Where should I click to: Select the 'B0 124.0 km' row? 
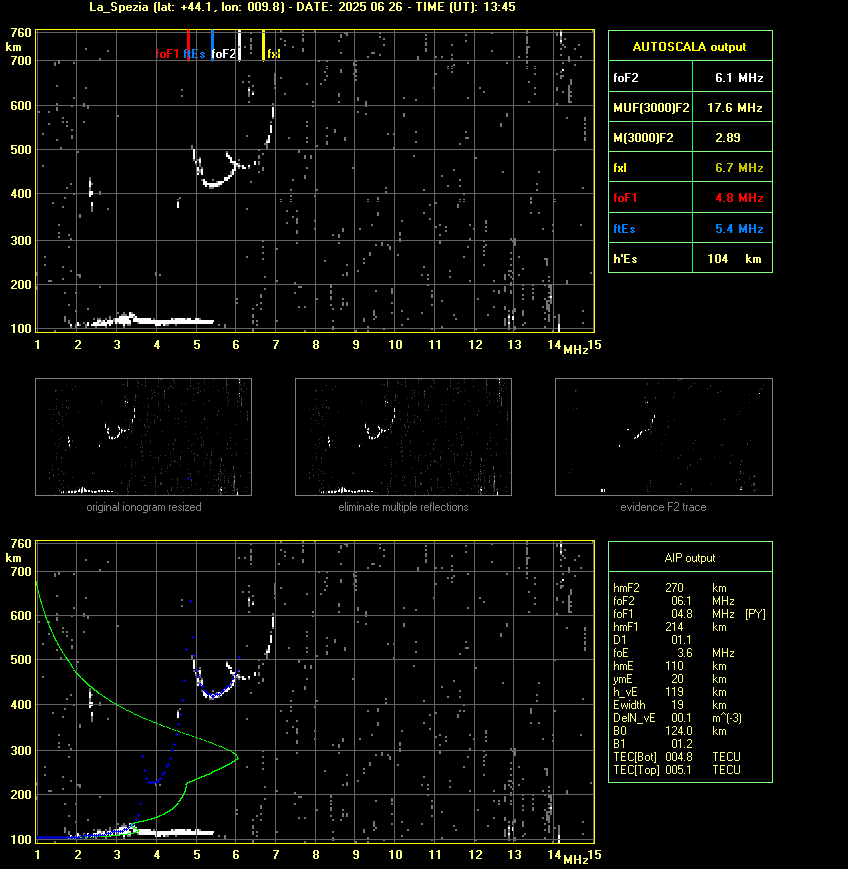[670, 731]
